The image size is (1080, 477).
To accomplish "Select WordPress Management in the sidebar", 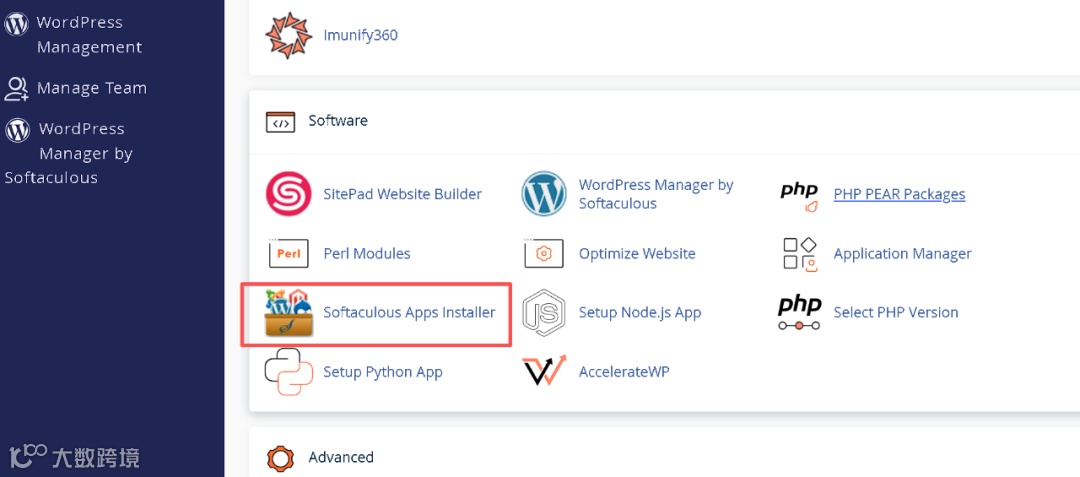I will pos(88,35).
